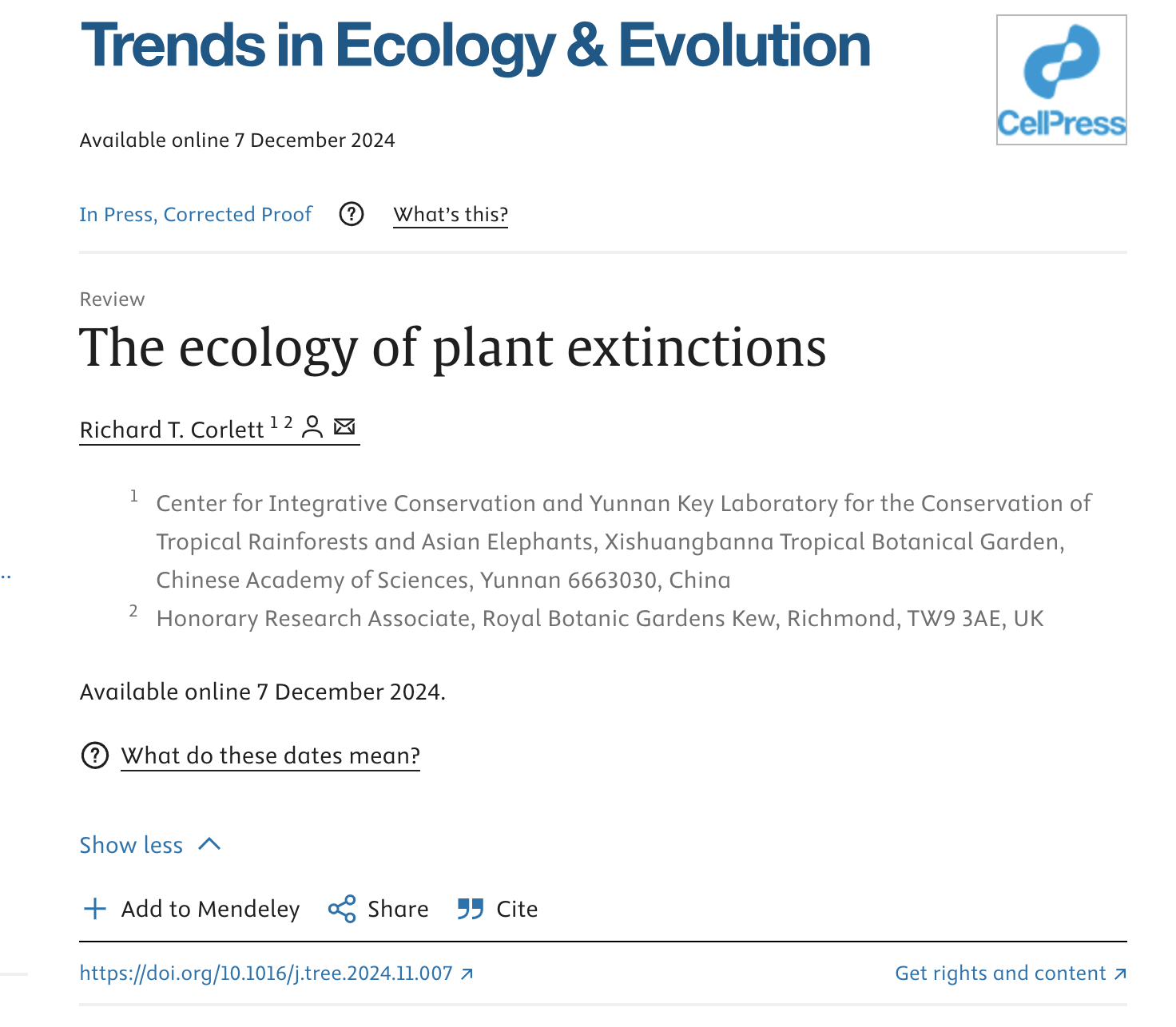Open the doi.org article link
Image resolution: width=1176 pixels, height=1027 pixels.
(266, 973)
